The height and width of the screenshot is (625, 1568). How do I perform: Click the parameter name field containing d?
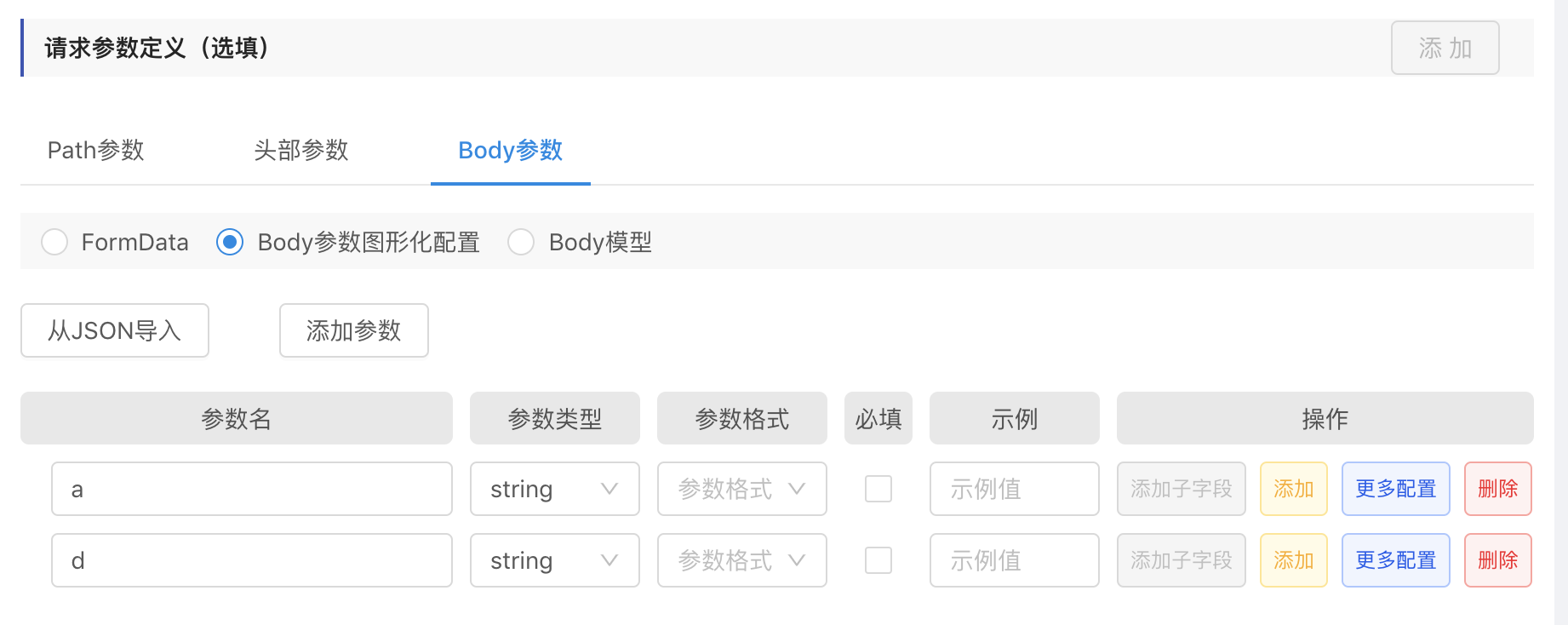(x=251, y=560)
